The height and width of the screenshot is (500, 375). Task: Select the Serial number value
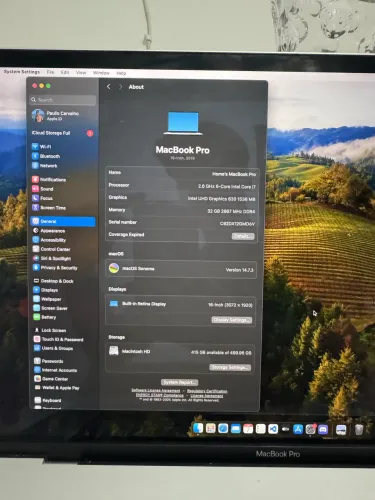(237, 224)
